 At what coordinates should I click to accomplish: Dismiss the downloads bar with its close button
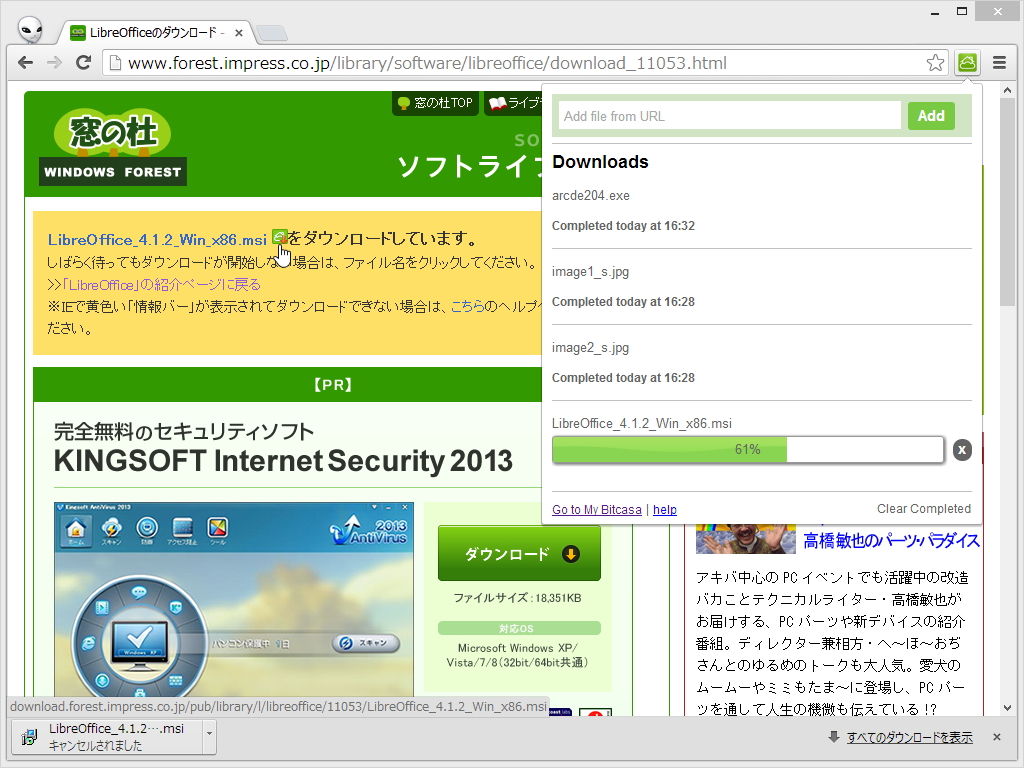pos(995,736)
